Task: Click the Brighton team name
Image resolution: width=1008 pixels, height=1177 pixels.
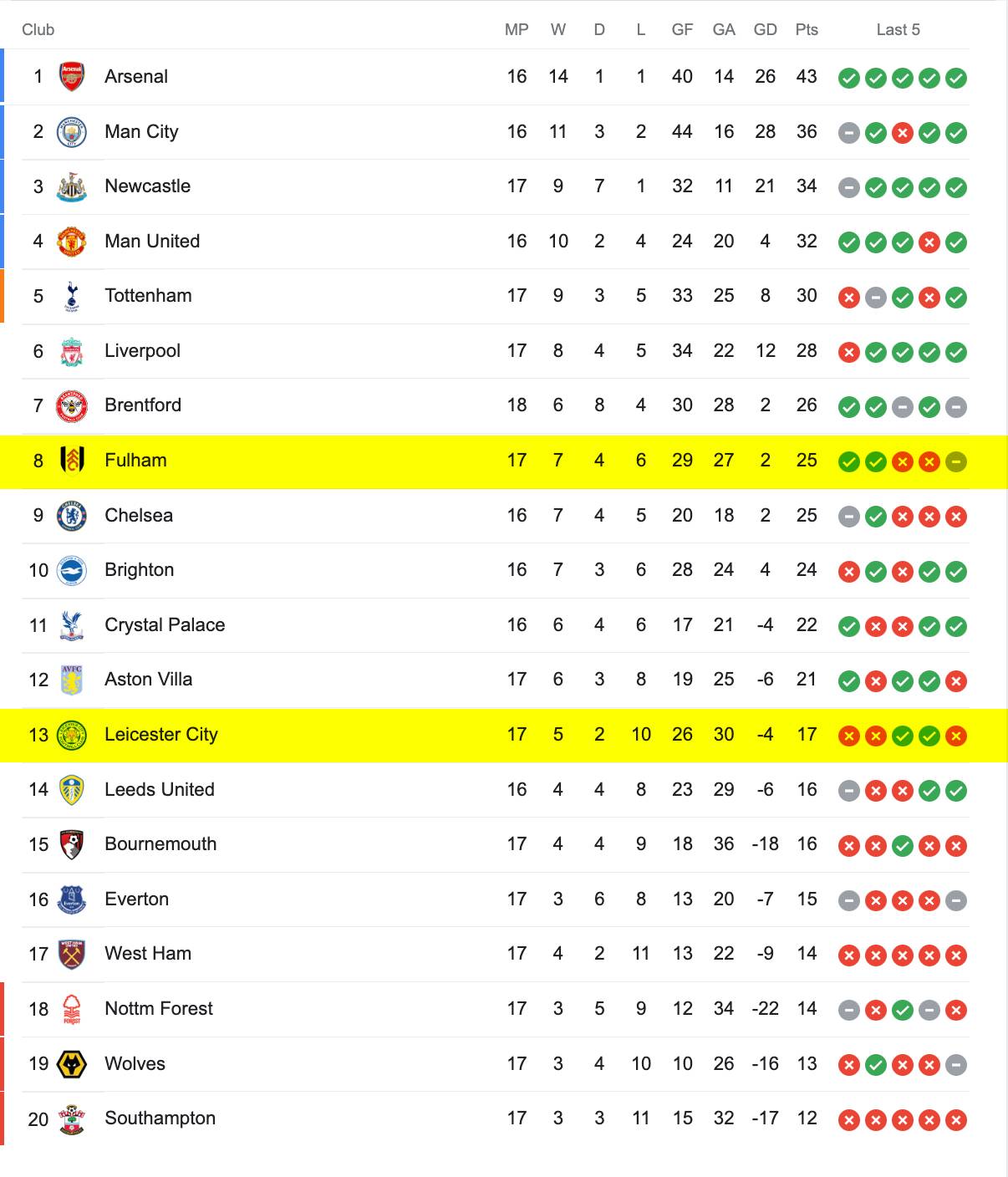Action: click(x=140, y=570)
